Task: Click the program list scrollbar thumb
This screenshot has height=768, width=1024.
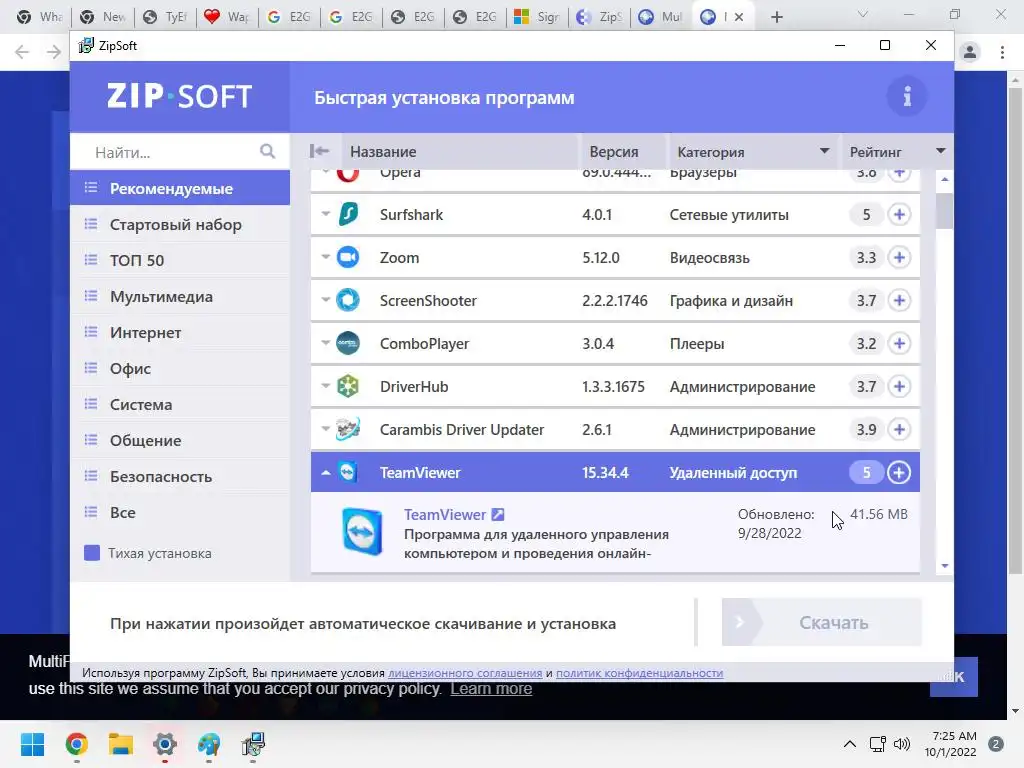Action: 944,210
